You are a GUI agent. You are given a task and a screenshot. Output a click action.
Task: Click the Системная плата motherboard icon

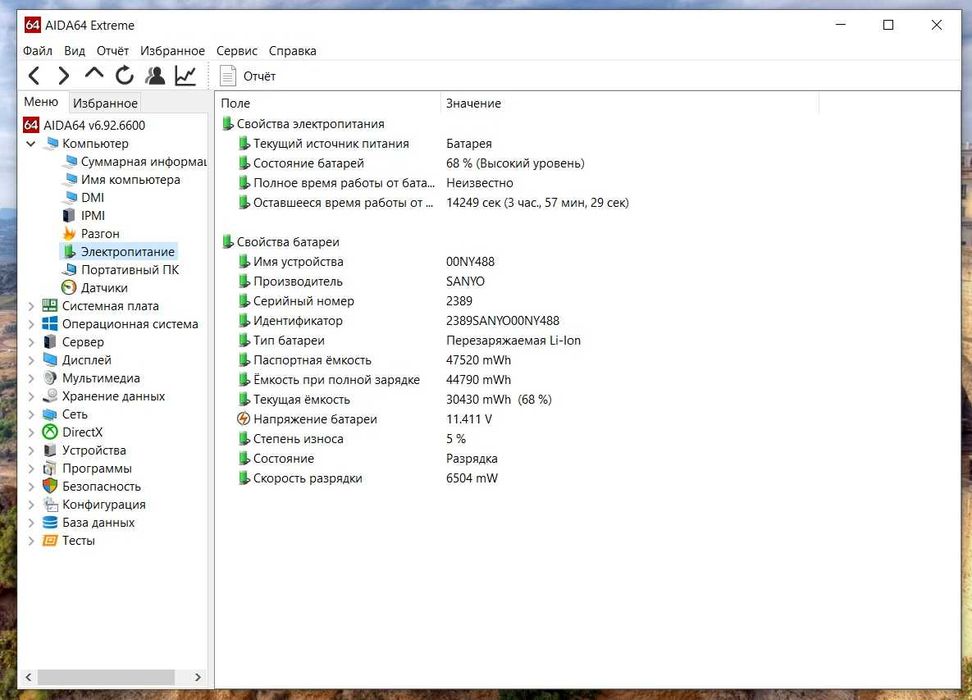(x=50, y=306)
